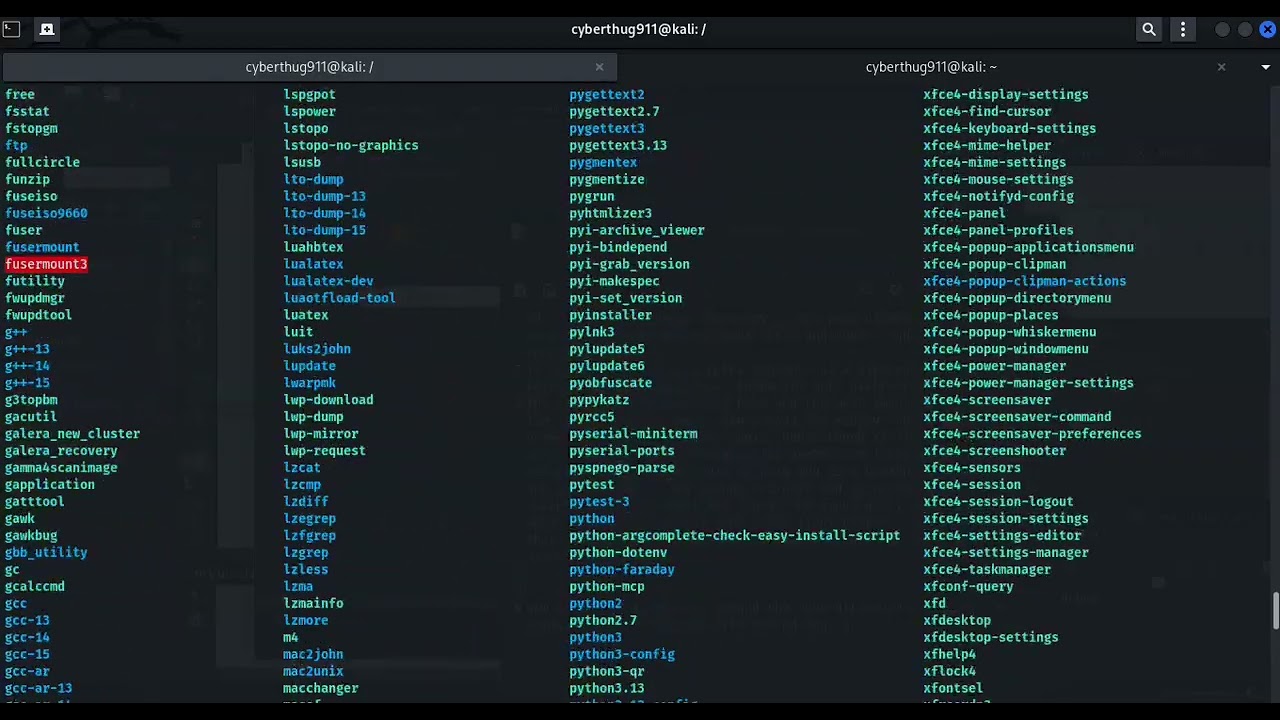
Task: Click the 'pyserial-miniterm' entry
Action: [x=633, y=434]
